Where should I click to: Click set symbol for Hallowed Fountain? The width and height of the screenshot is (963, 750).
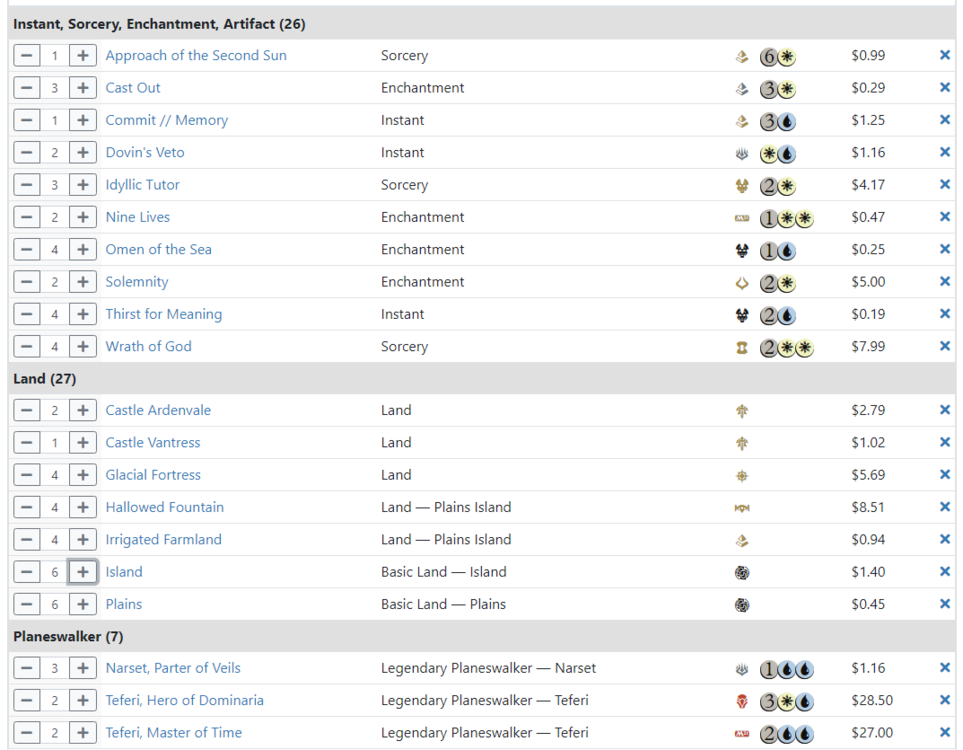click(x=742, y=508)
